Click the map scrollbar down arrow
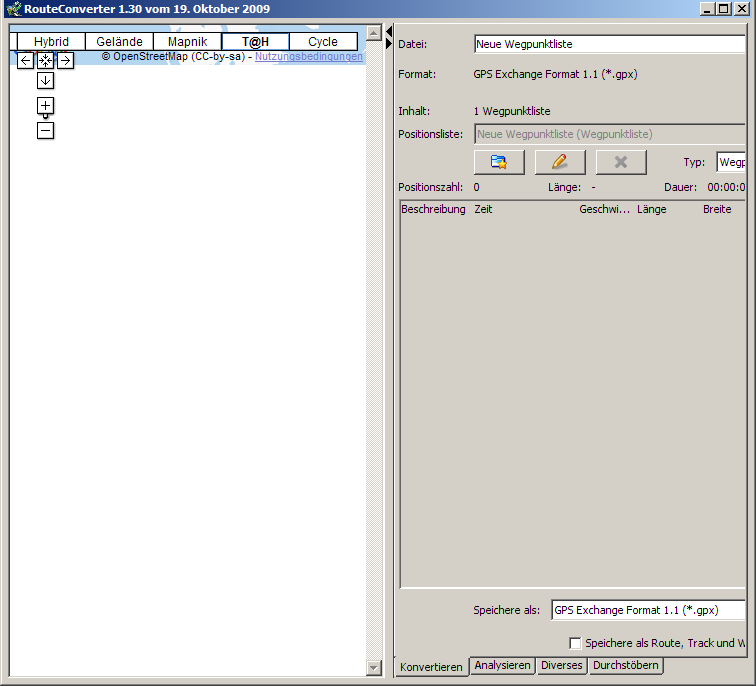The width and height of the screenshot is (756, 686). coord(374,668)
